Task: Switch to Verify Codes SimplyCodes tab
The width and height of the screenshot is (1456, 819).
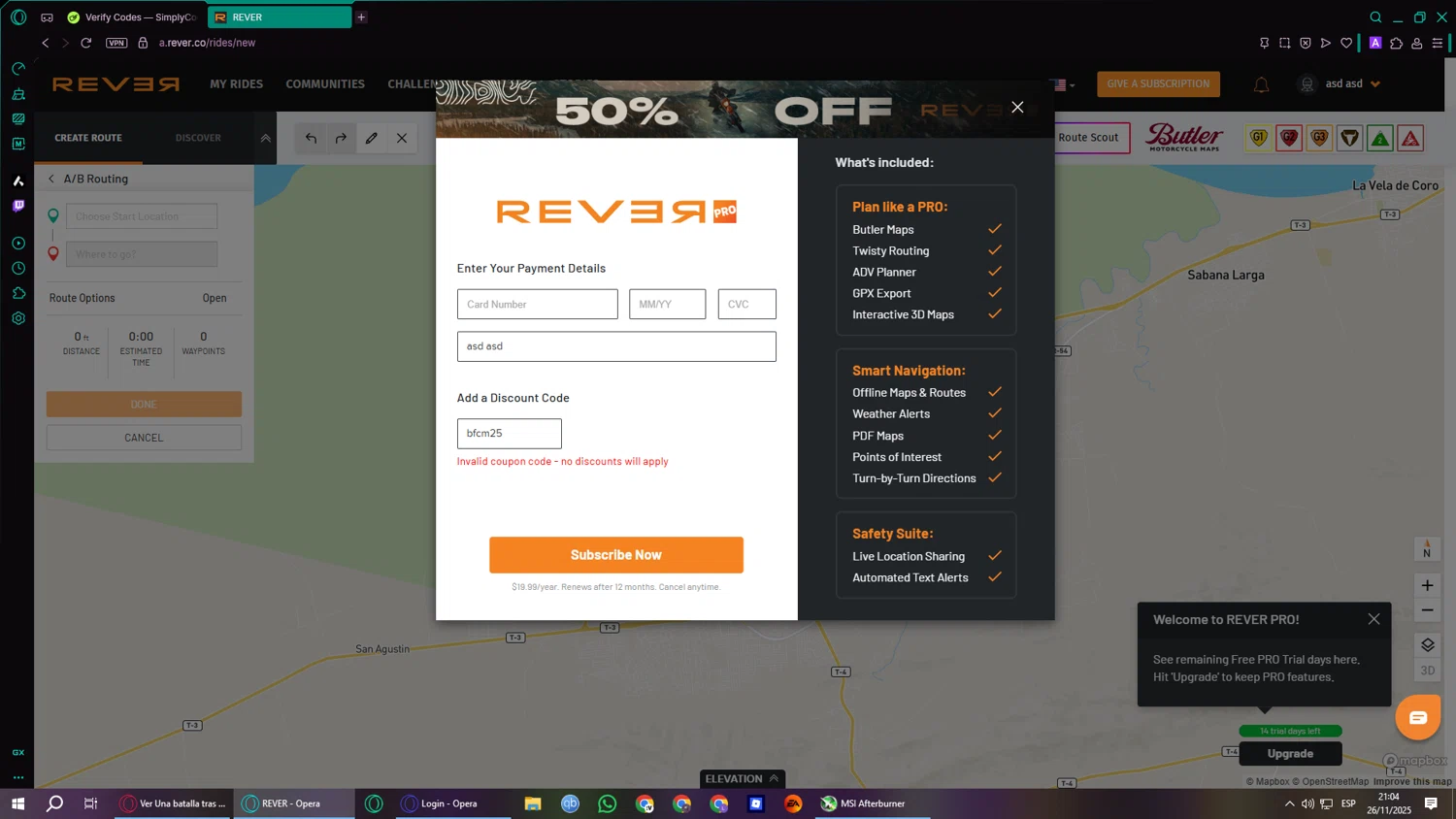Action: [133, 17]
